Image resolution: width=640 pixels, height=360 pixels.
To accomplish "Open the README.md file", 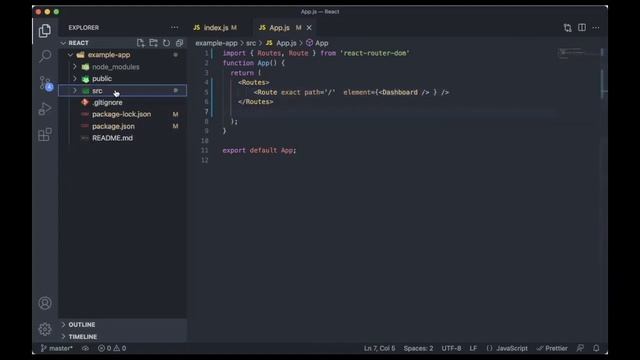I will (112, 138).
